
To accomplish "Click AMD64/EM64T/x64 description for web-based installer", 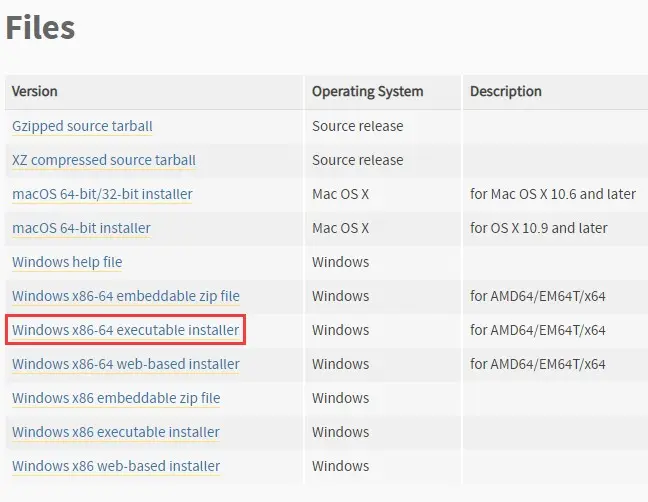I will click(x=537, y=364).
